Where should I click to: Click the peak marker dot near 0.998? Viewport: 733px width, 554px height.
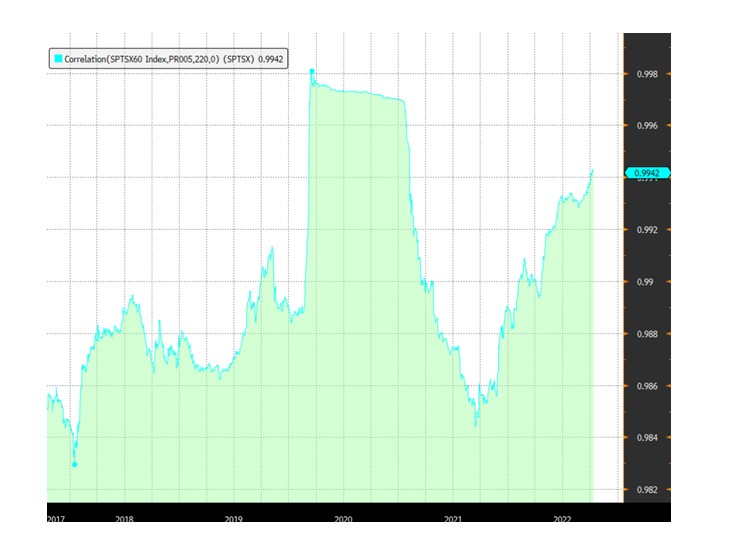(x=312, y=71)
